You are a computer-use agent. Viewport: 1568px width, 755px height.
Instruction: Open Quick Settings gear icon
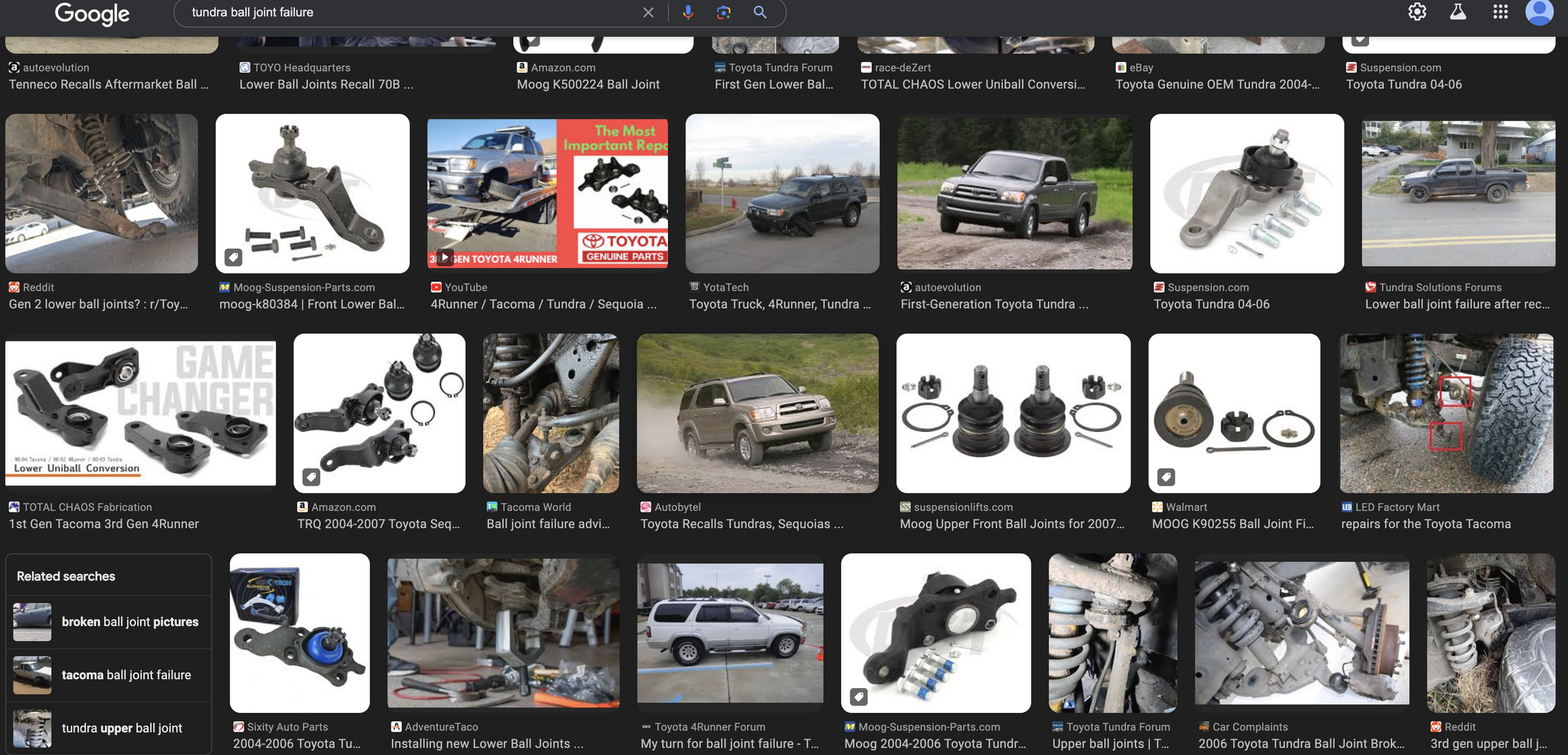1417,12
